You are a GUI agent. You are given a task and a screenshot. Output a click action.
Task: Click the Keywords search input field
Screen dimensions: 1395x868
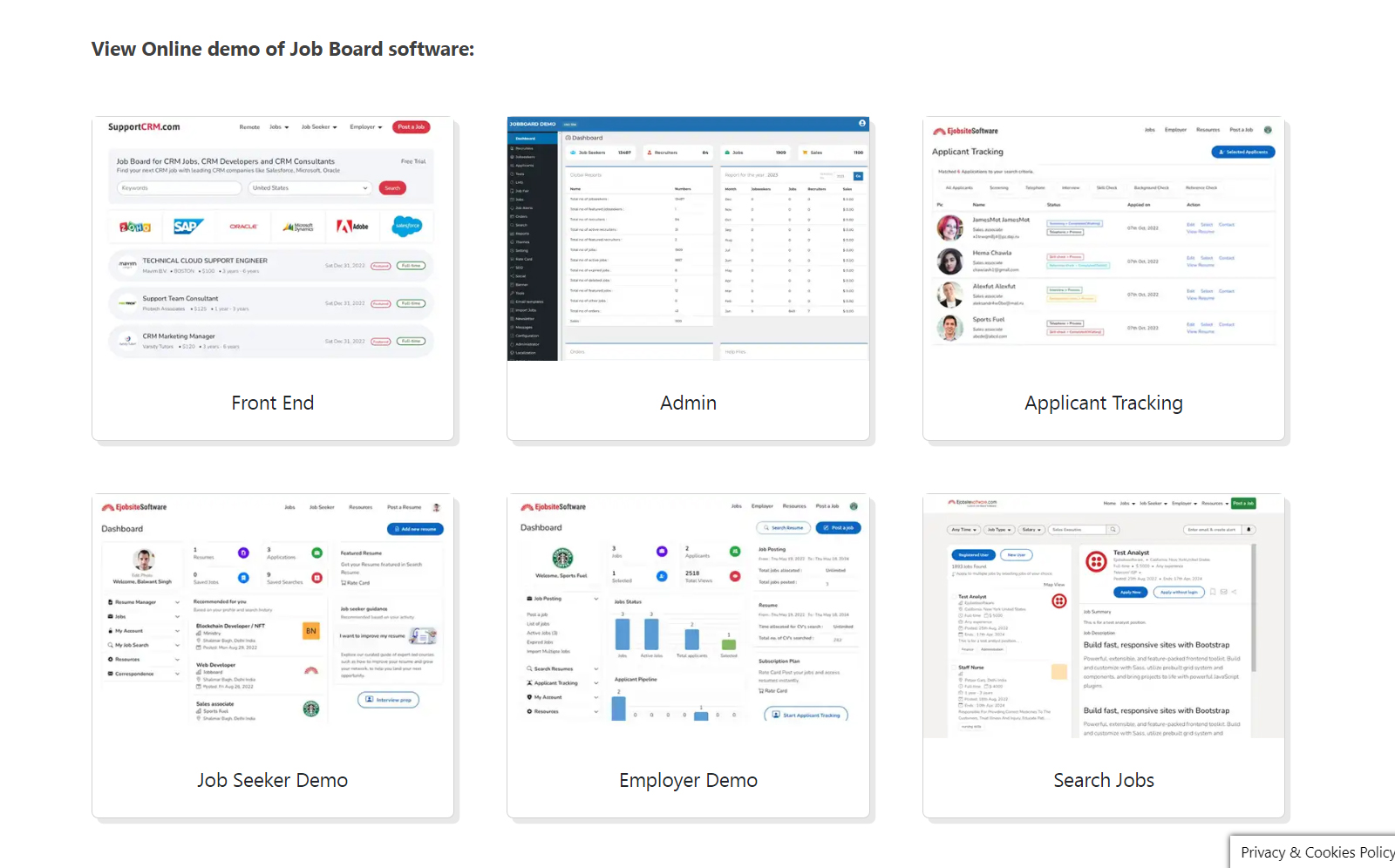(179, 187)
